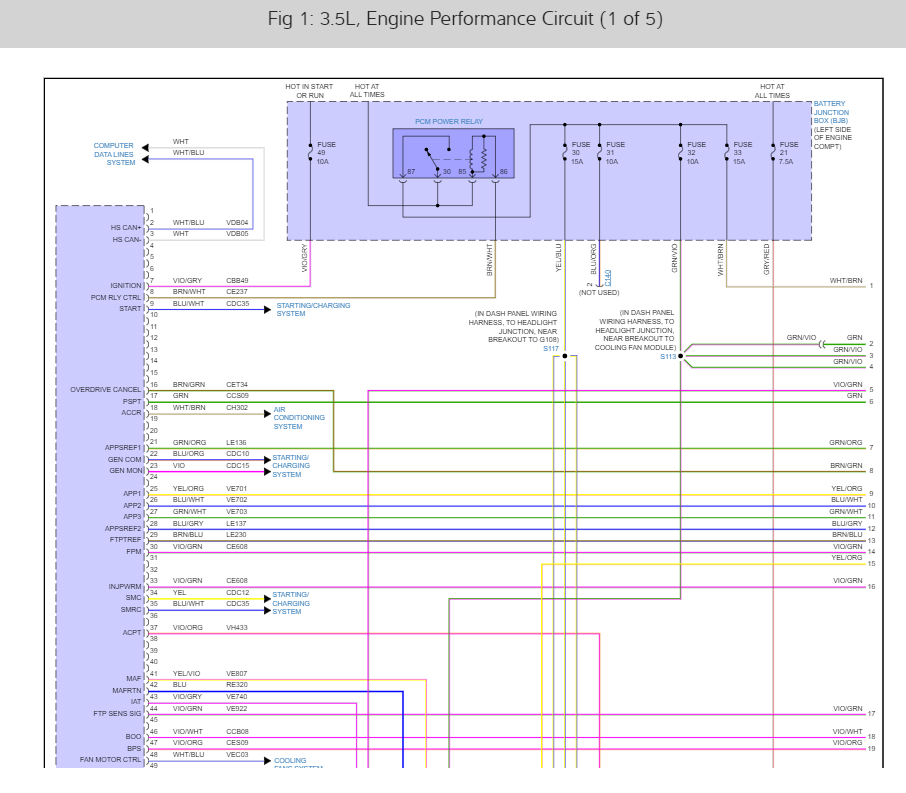Click the APPSREF1 pin label

(x=122, y=448)
